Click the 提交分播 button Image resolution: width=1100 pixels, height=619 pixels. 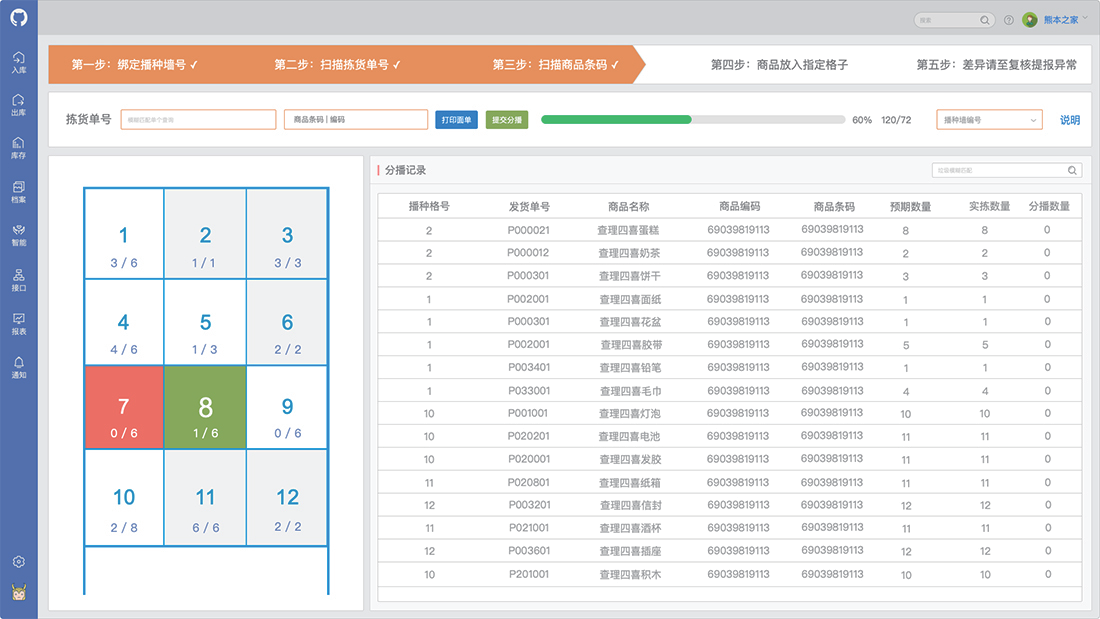507,120
